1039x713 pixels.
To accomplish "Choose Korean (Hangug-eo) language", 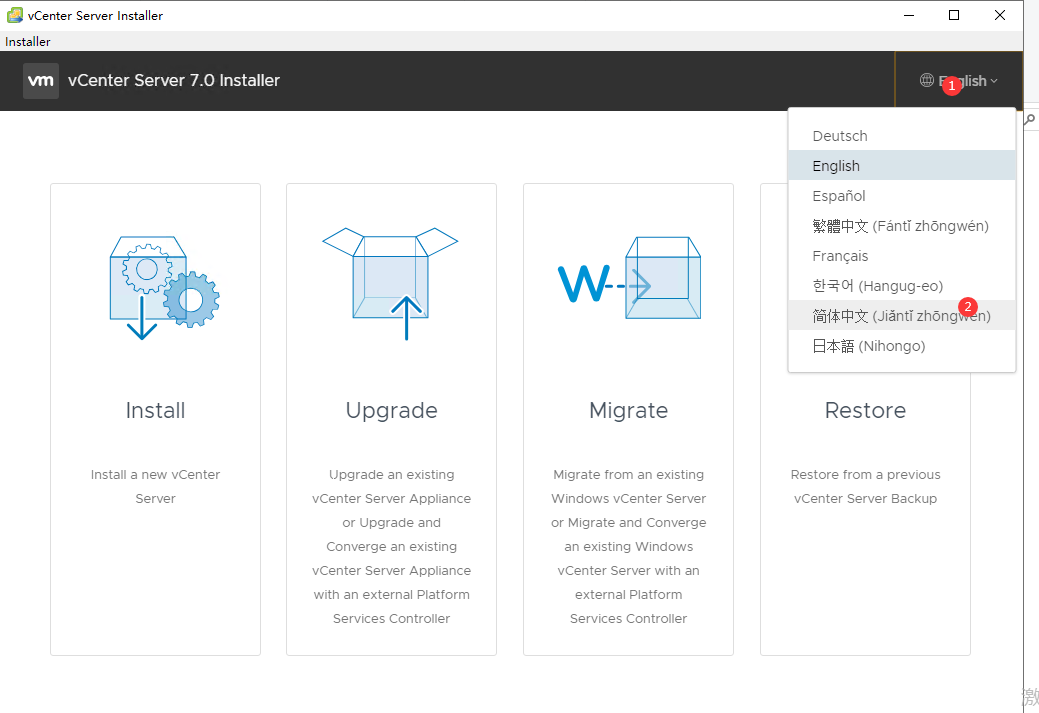I will point(877,286).
